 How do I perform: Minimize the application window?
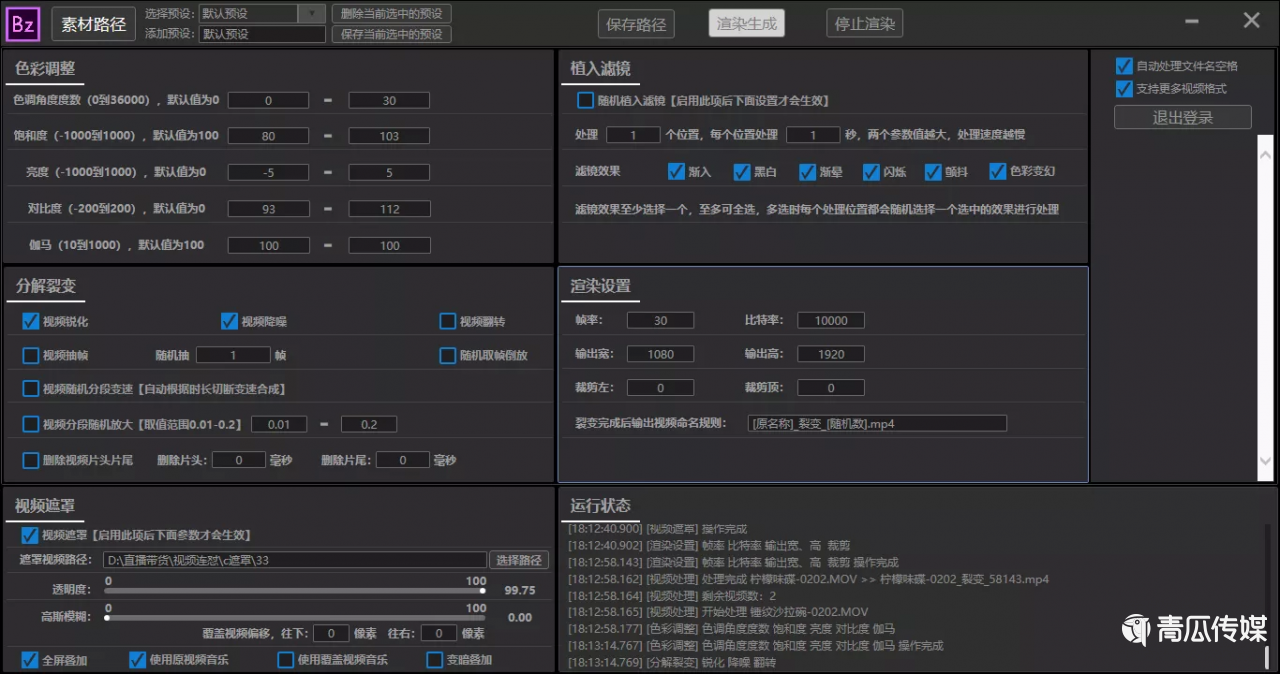(x=1192, y=21)
